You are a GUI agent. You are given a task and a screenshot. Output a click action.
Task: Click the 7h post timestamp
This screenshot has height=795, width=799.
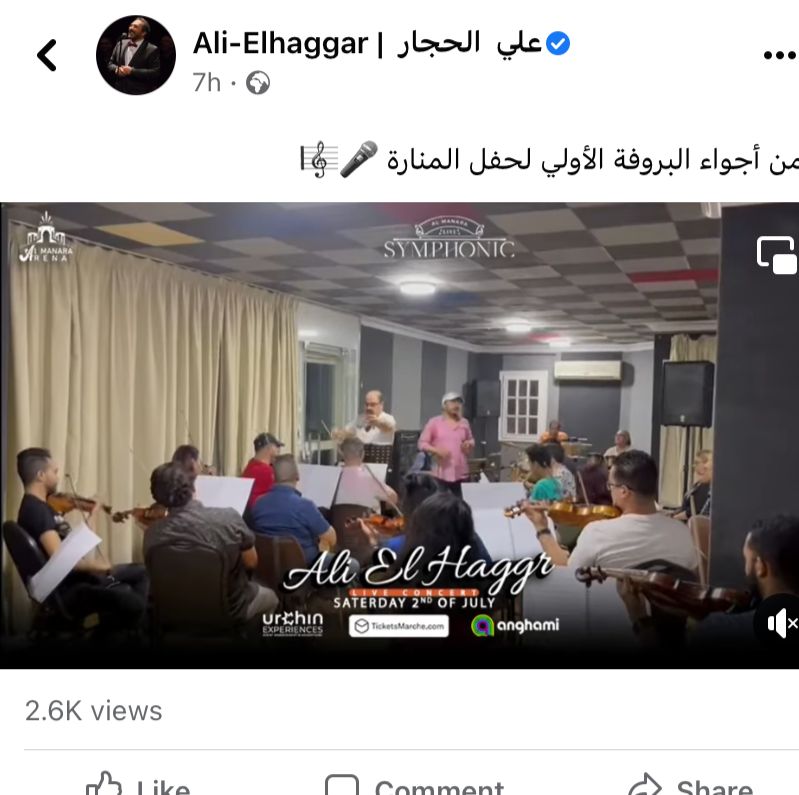tap(207, 83)
